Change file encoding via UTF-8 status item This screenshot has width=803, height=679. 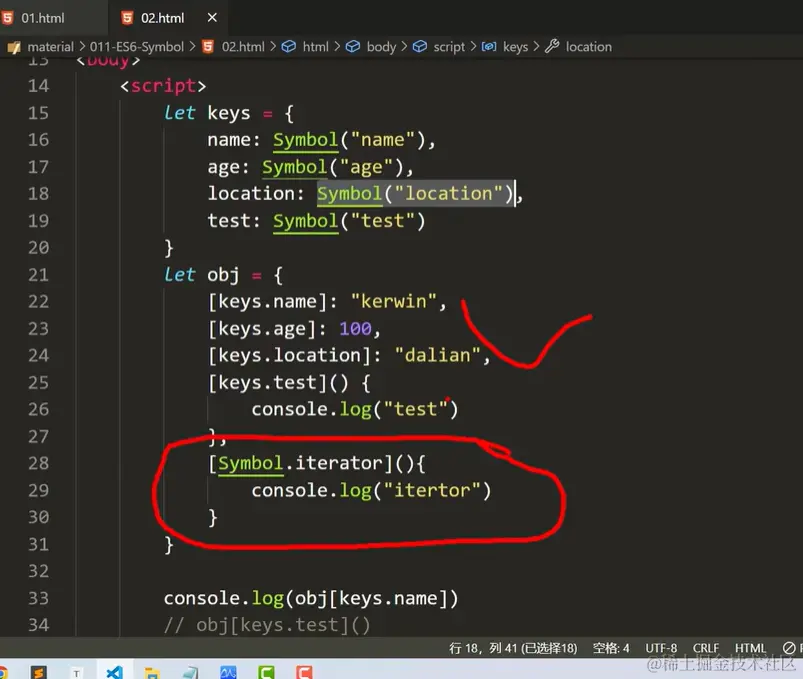coord(661,648)
